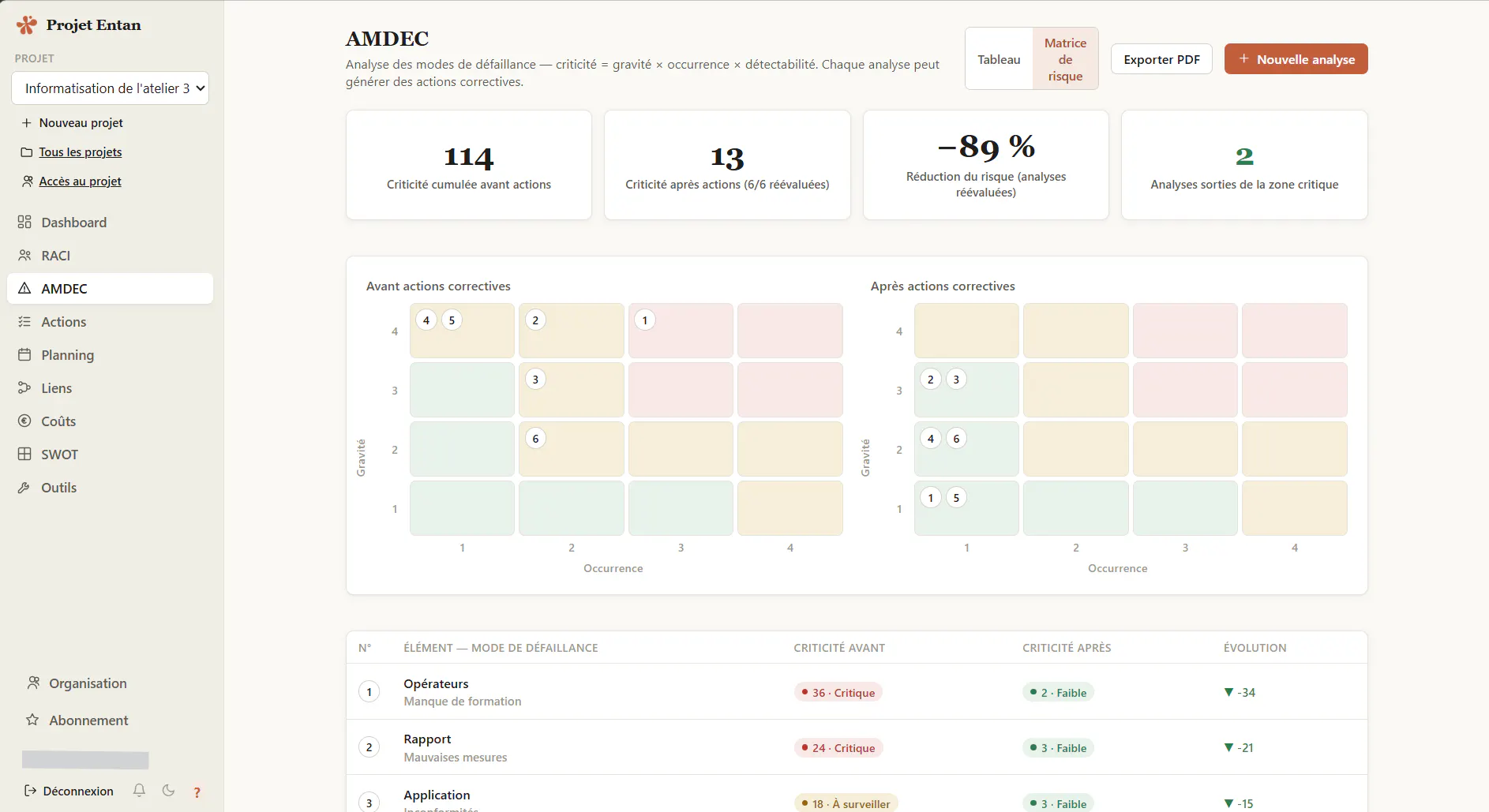
Task: Switch to Tableau view
Action: (x=999, y=59)
